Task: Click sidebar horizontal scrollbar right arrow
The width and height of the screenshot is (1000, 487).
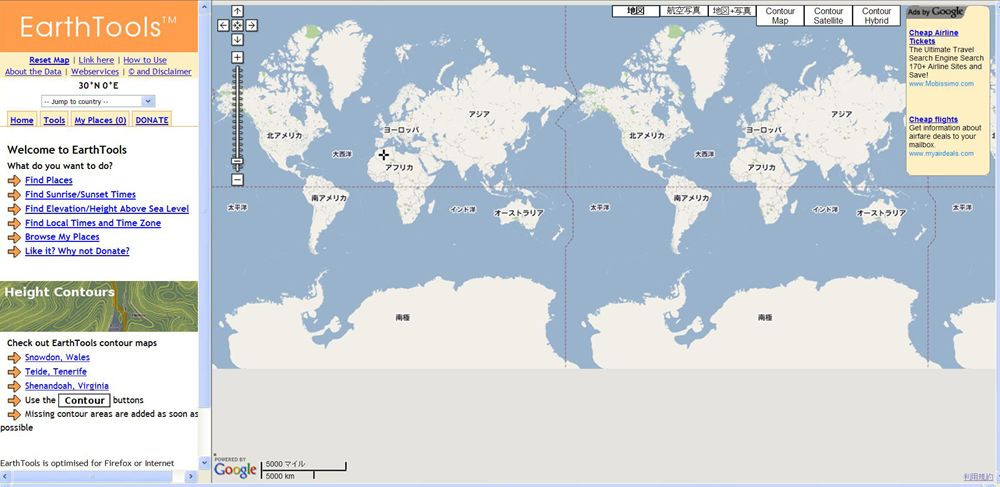Action: (191, 476)
